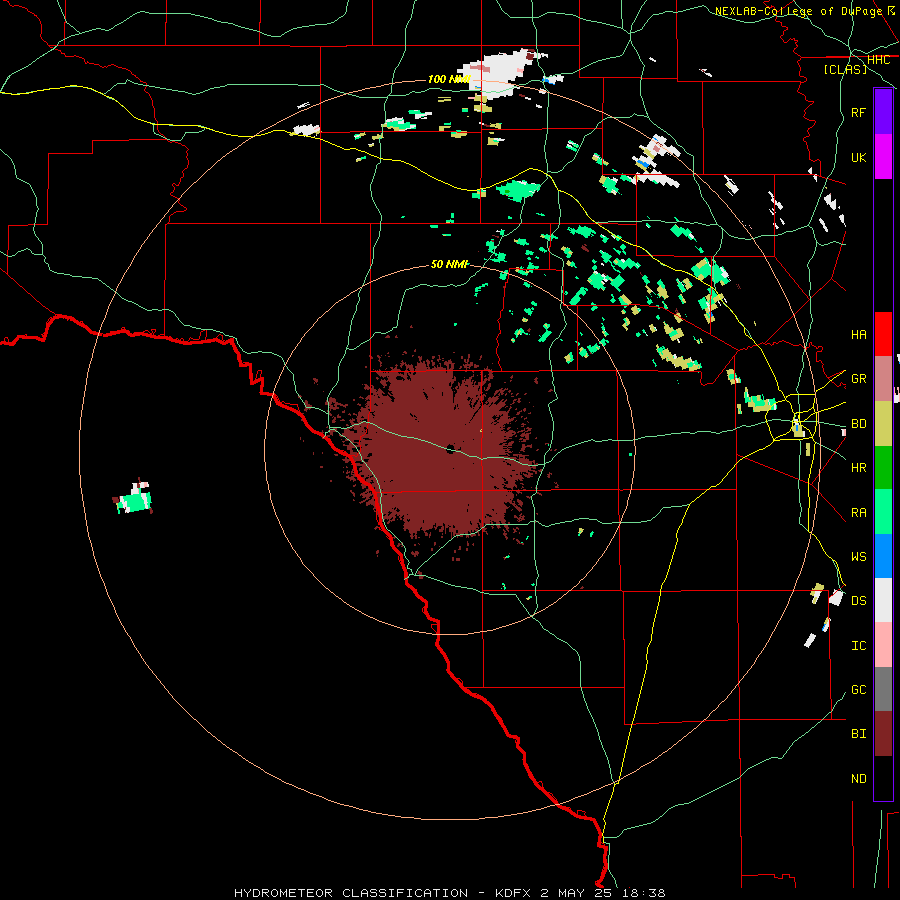Click the HA legend label
The height and width of the screenshot is (900, 900).
(x=858, y=334)
